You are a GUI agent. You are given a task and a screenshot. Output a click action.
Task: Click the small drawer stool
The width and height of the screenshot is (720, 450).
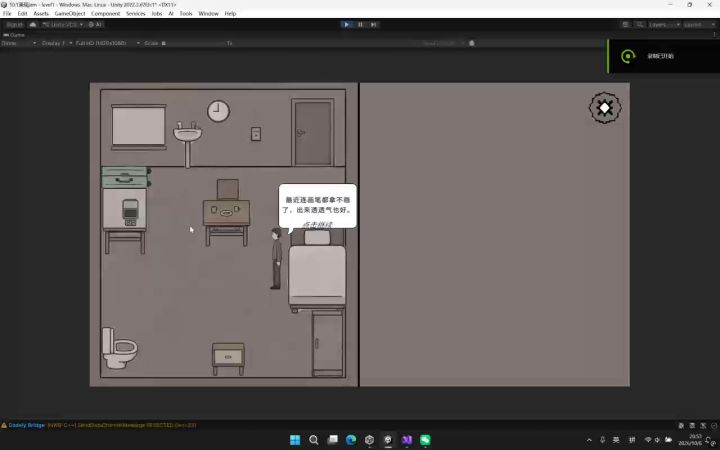228,359
